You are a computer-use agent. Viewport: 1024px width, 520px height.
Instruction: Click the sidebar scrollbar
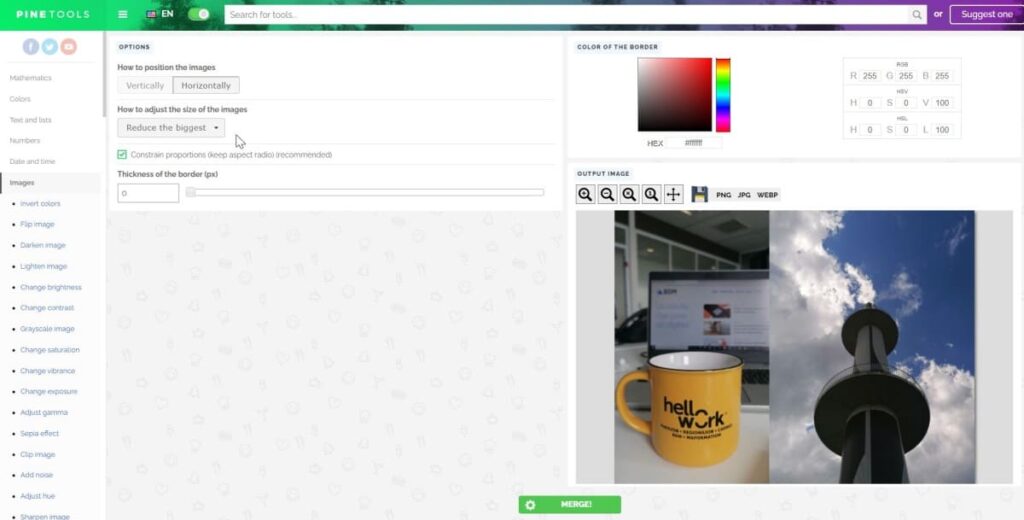pos(104,75)
